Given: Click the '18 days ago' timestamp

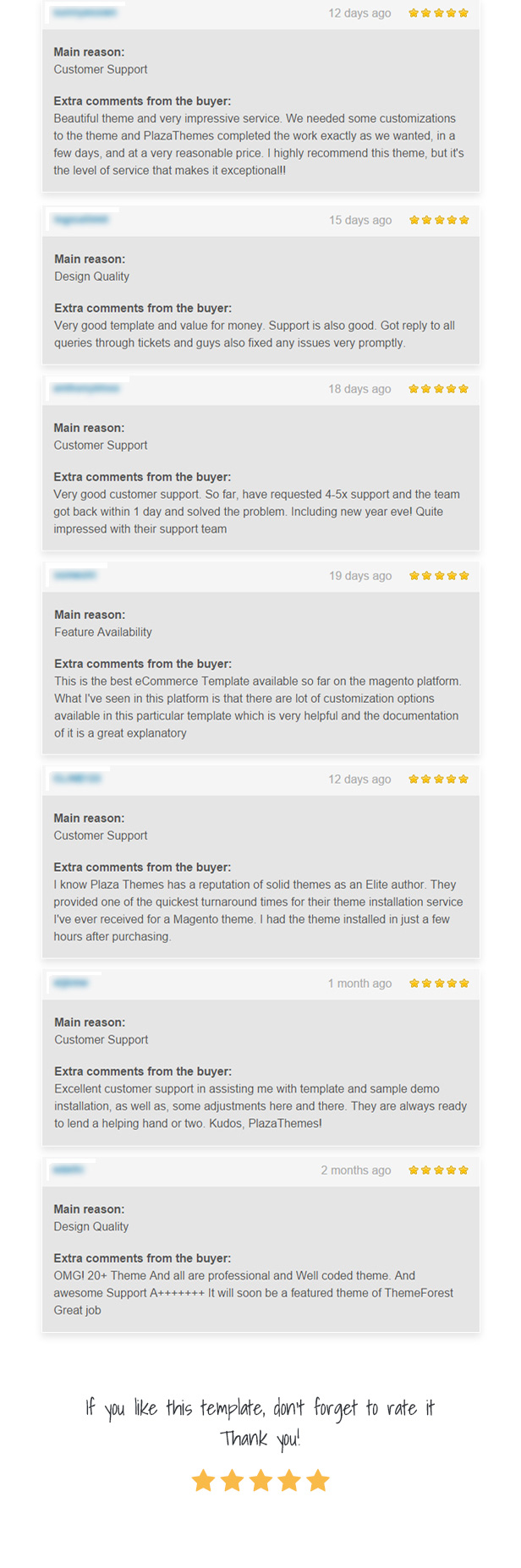Looking at the screenshot, I should [359, 389].
